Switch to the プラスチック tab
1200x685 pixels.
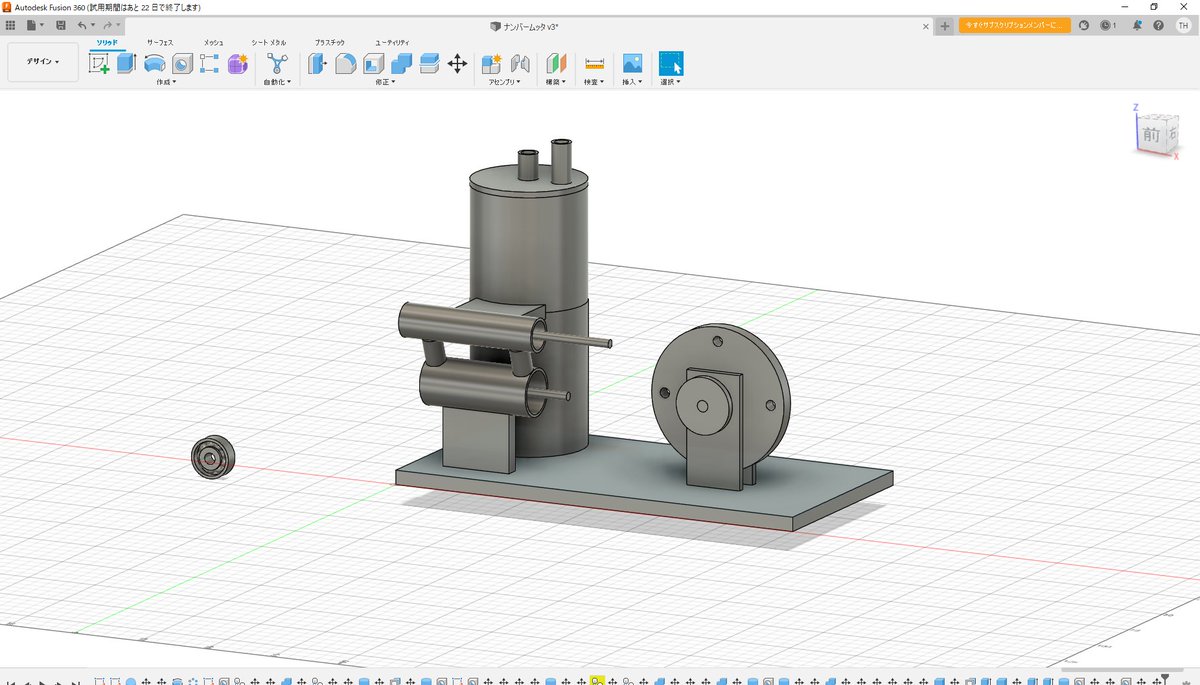(330, 43)
